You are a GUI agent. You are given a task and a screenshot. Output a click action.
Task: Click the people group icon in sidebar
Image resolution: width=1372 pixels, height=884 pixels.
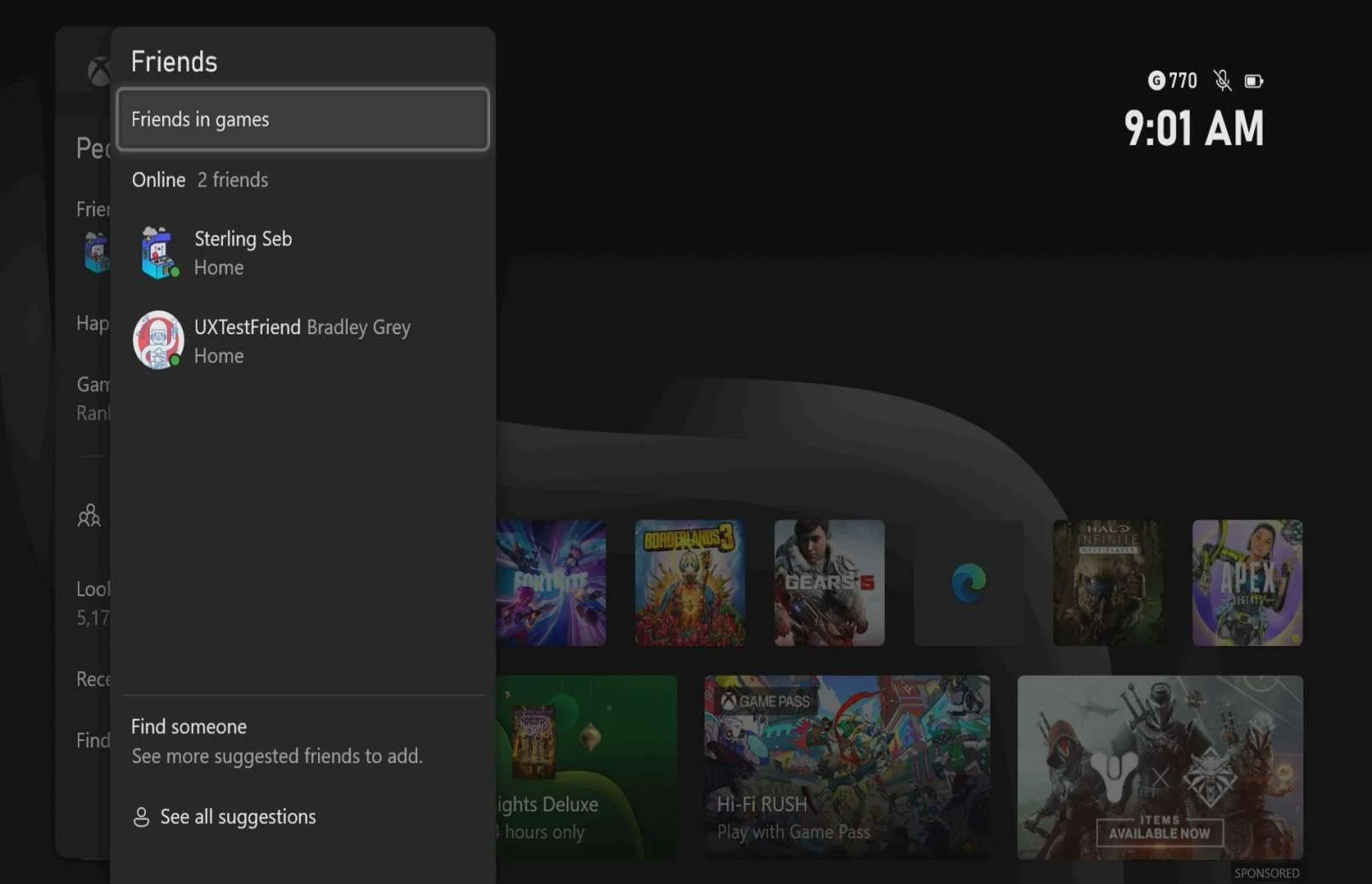point(89,515)
